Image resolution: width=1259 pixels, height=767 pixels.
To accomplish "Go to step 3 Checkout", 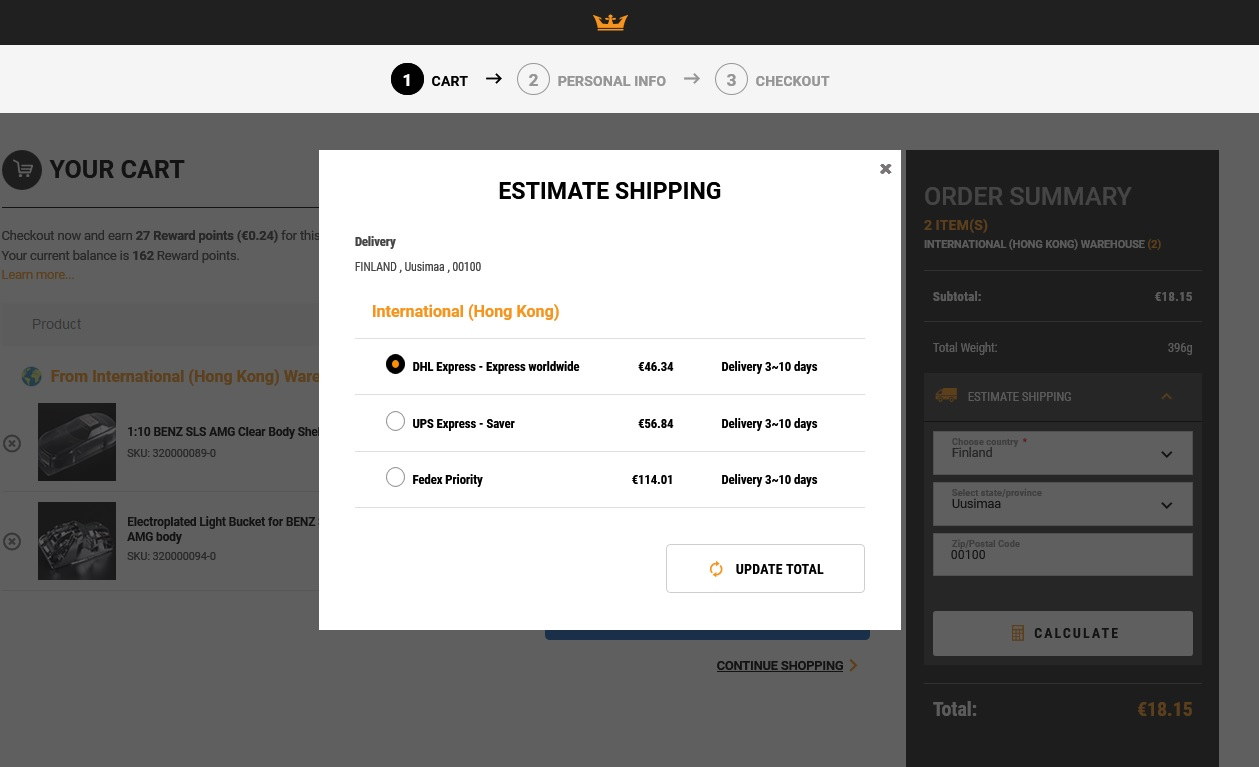I will point(772,80).
